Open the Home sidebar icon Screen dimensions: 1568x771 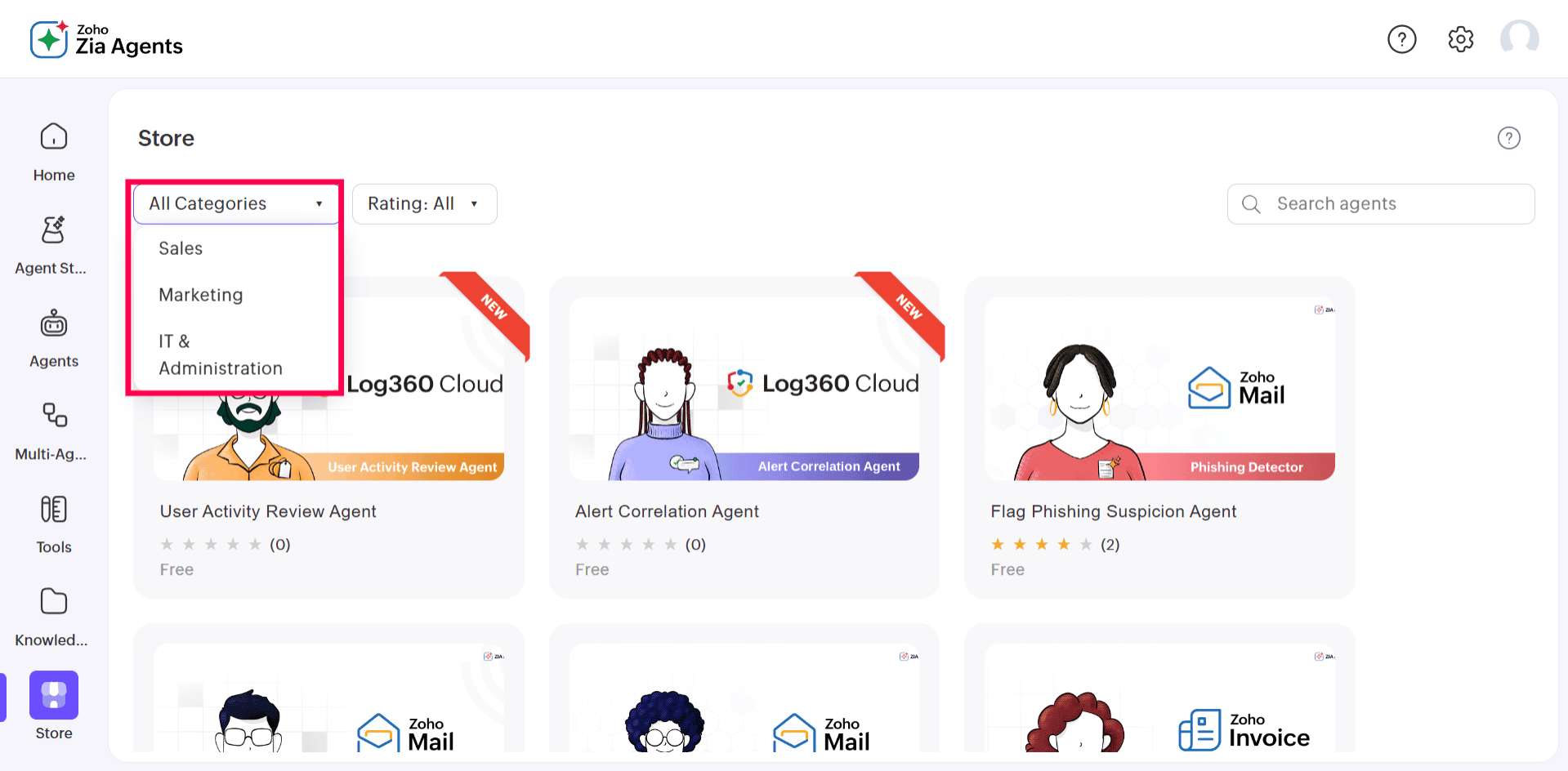pos(54,137)
